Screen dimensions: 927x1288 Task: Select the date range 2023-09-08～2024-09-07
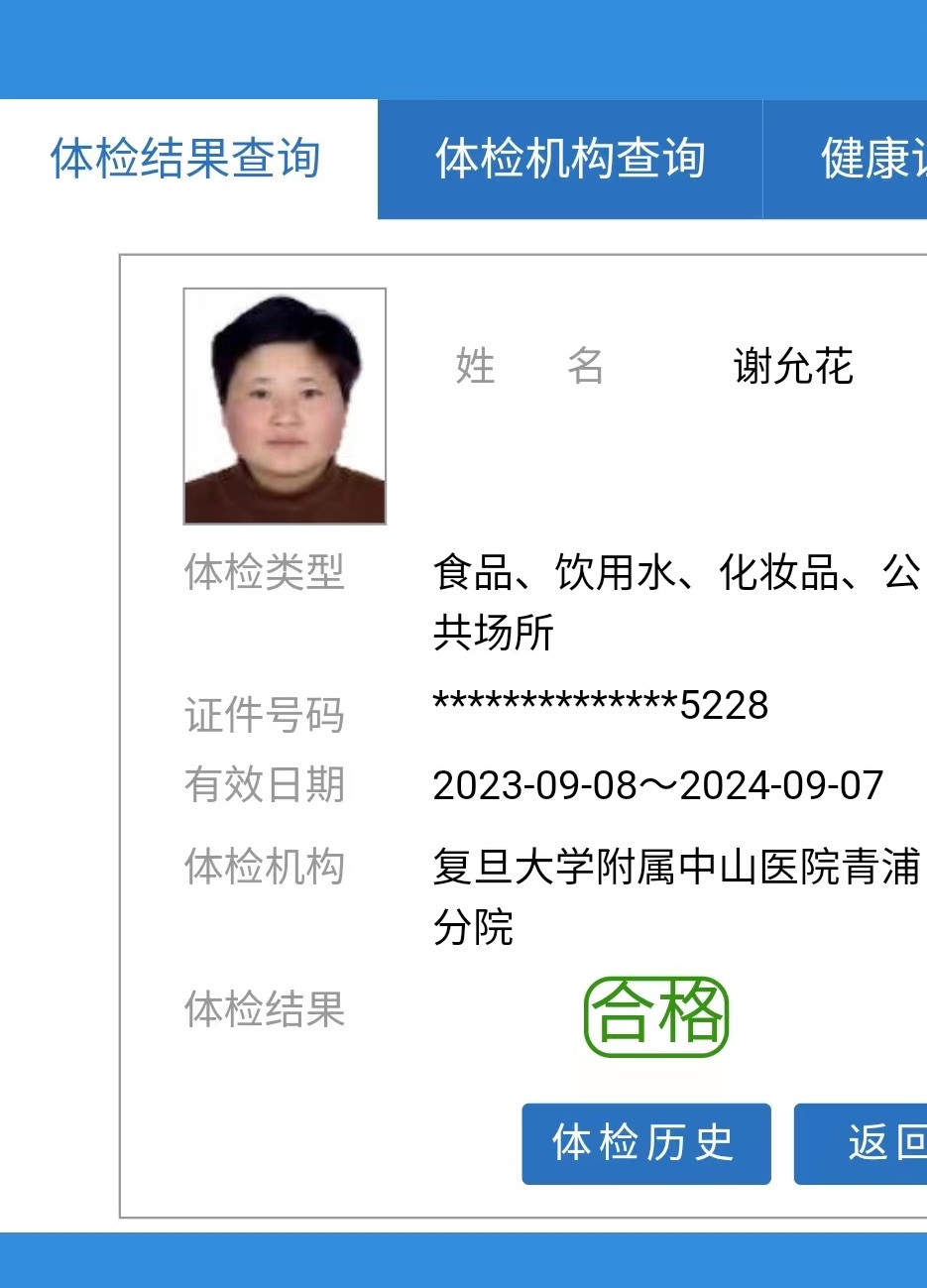click(658, 785)
